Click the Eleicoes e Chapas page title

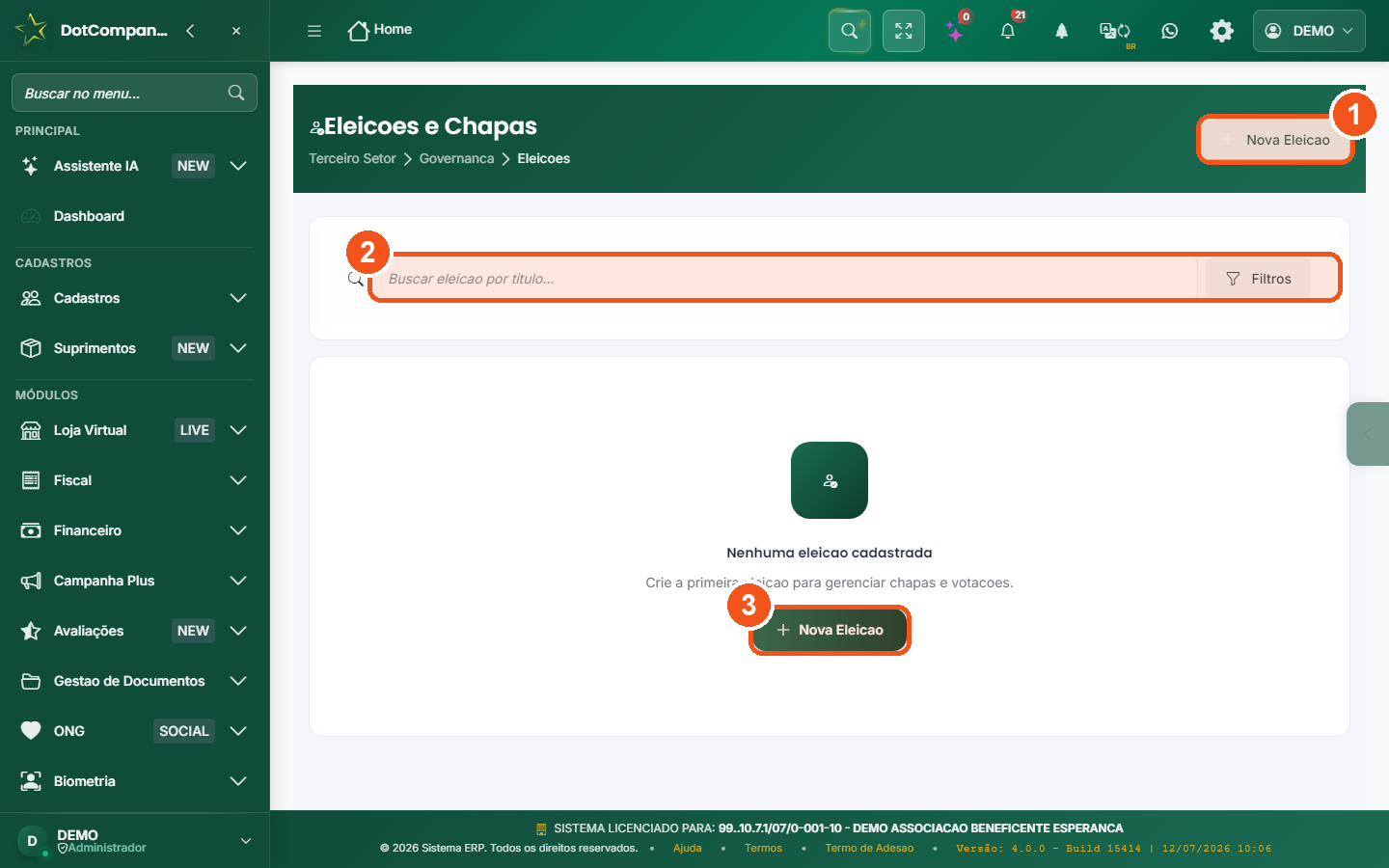point(430,126)
